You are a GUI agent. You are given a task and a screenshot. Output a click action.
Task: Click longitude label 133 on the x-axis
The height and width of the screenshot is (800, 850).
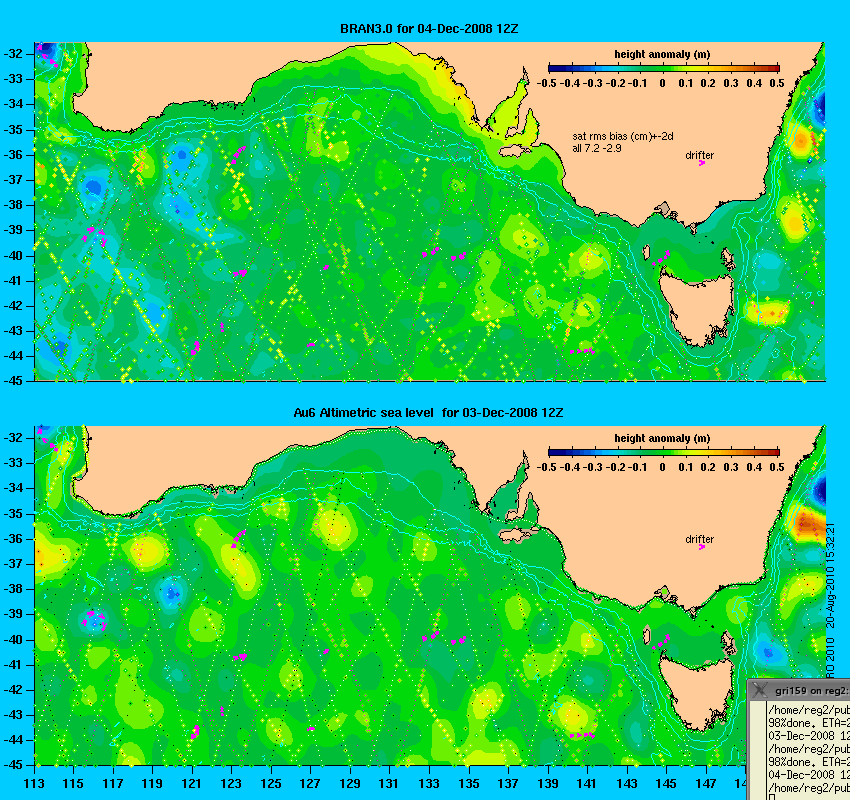click(429, 784)
